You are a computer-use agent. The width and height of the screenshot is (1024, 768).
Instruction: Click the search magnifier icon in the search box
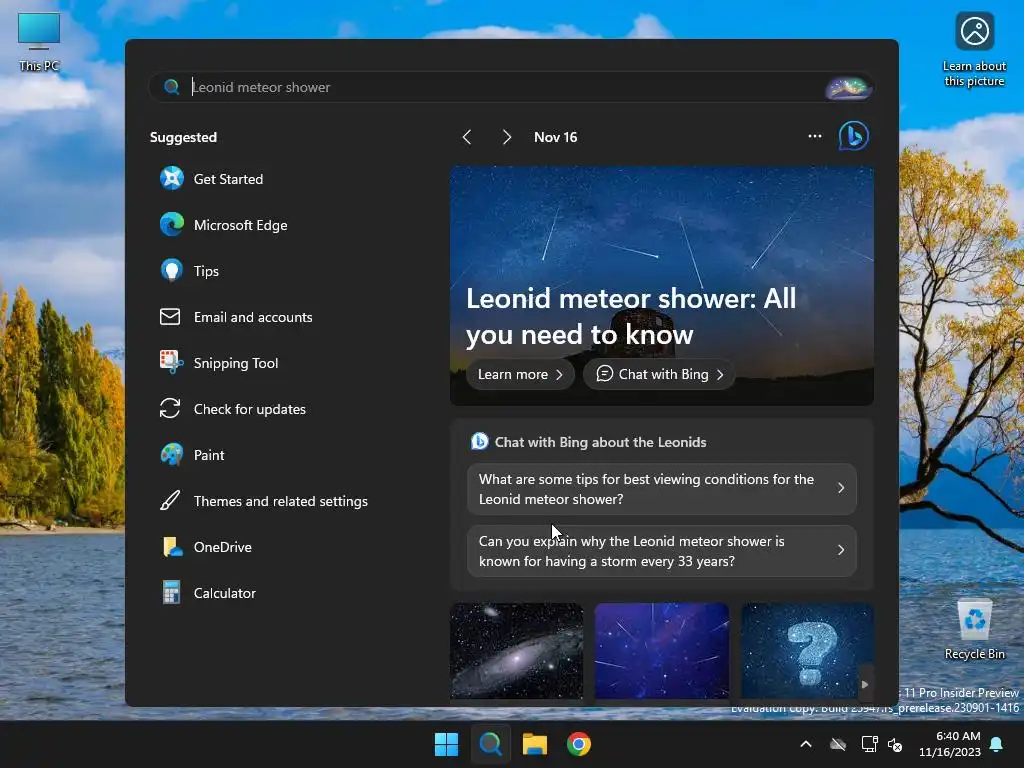(x=172, y=87)
